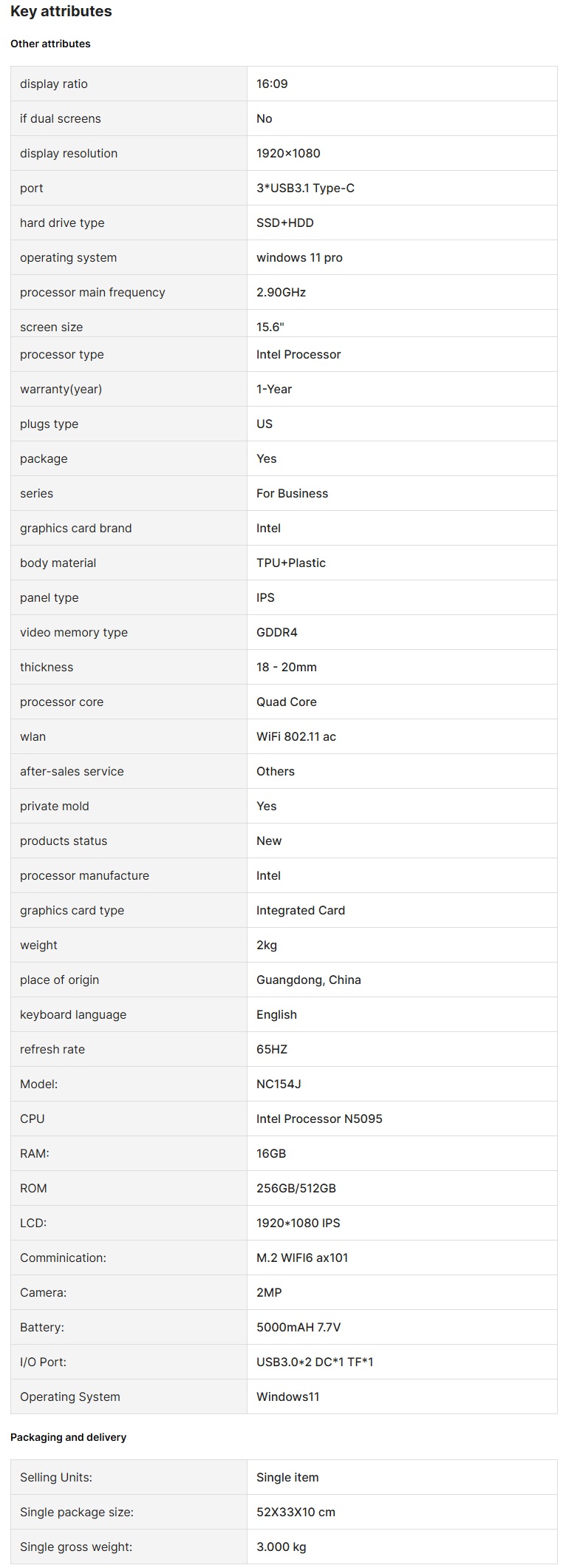Viewport: 563px width, 1568px height.
Task: Select the GDDR4 video memory value
Action: click(276, 632)
